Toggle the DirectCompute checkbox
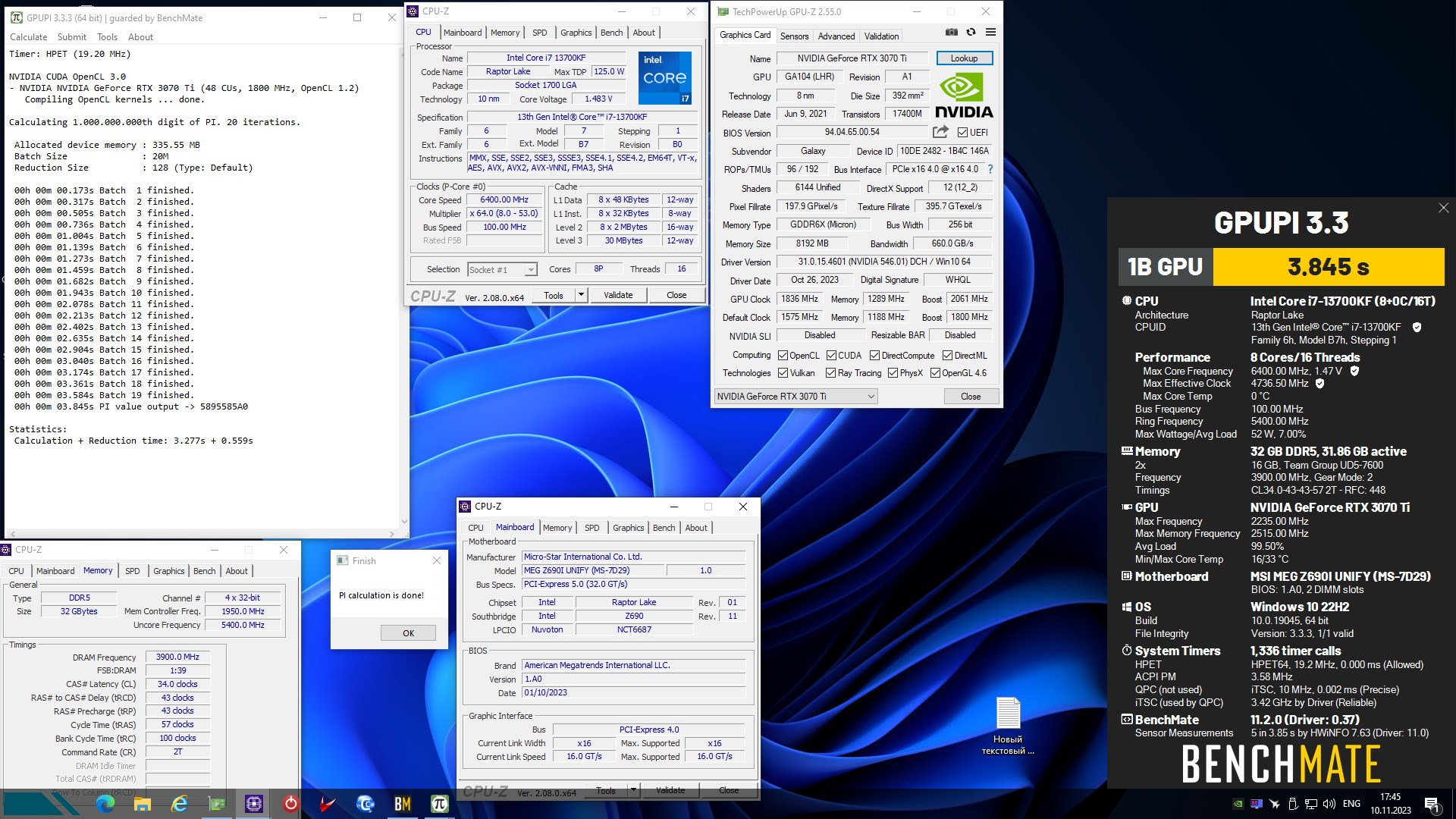Screen dimensions: 1456x819 (874, 356)
